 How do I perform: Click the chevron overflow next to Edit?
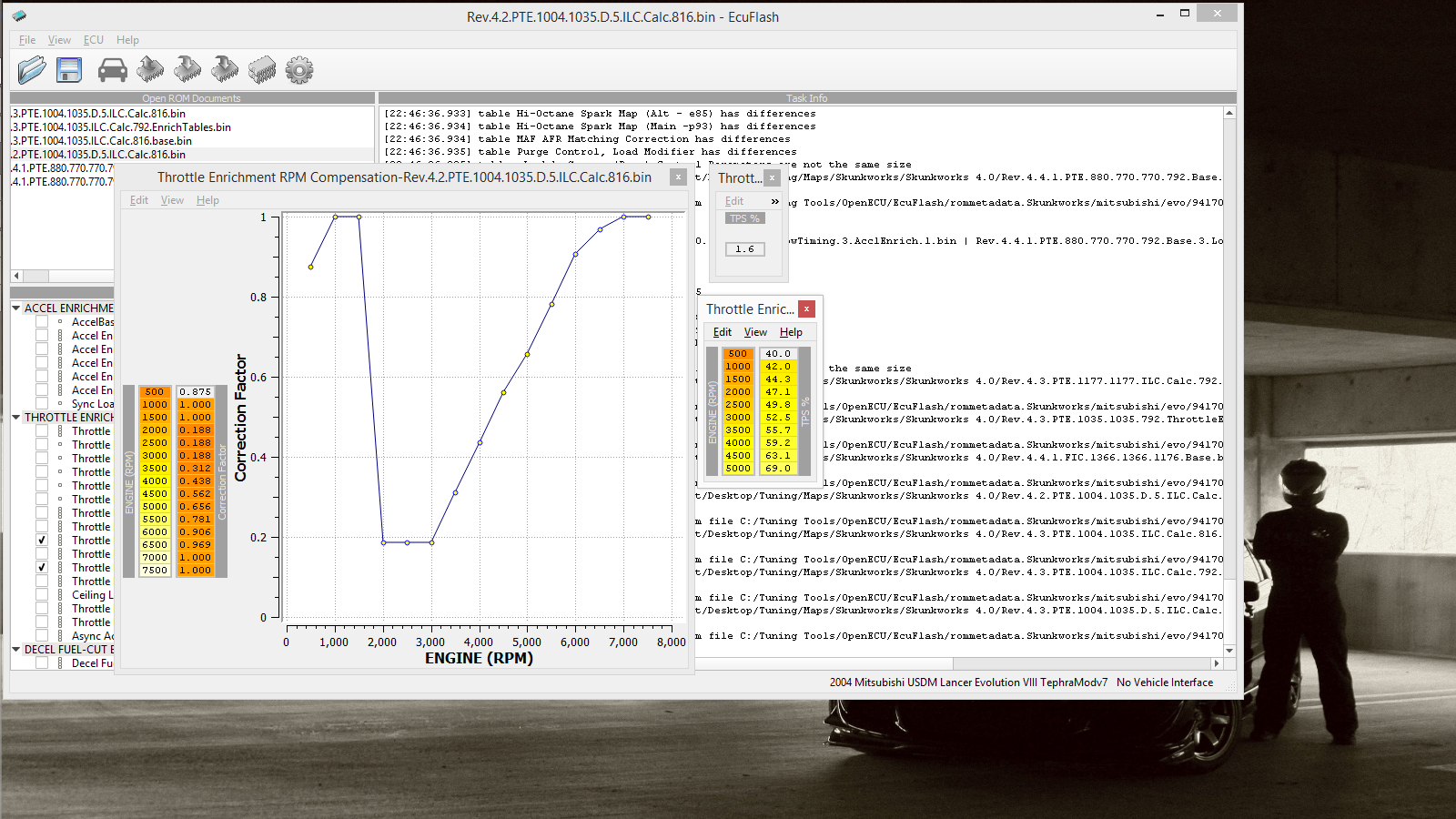click(x=775, y=201)
